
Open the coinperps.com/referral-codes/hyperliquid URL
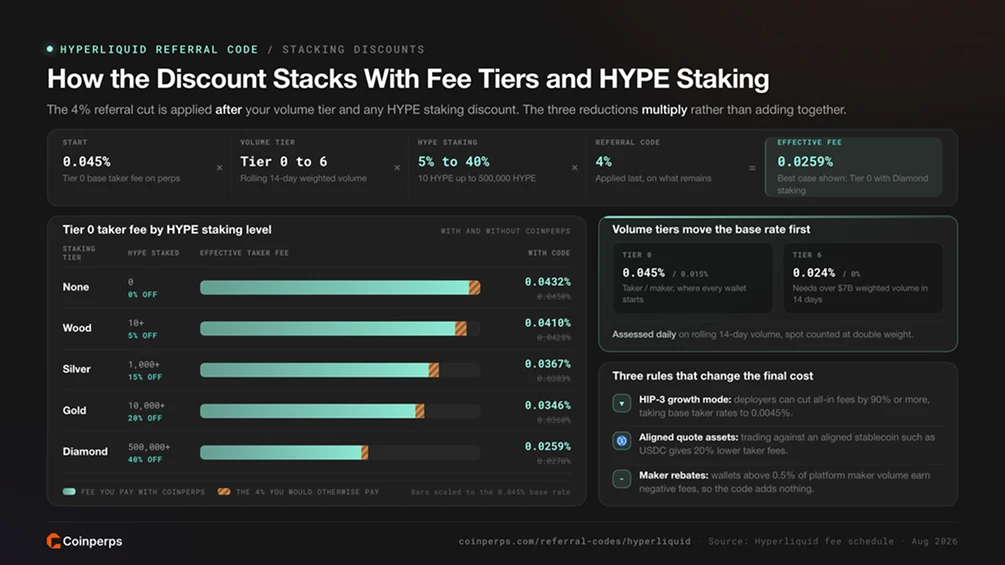(575, 541)
